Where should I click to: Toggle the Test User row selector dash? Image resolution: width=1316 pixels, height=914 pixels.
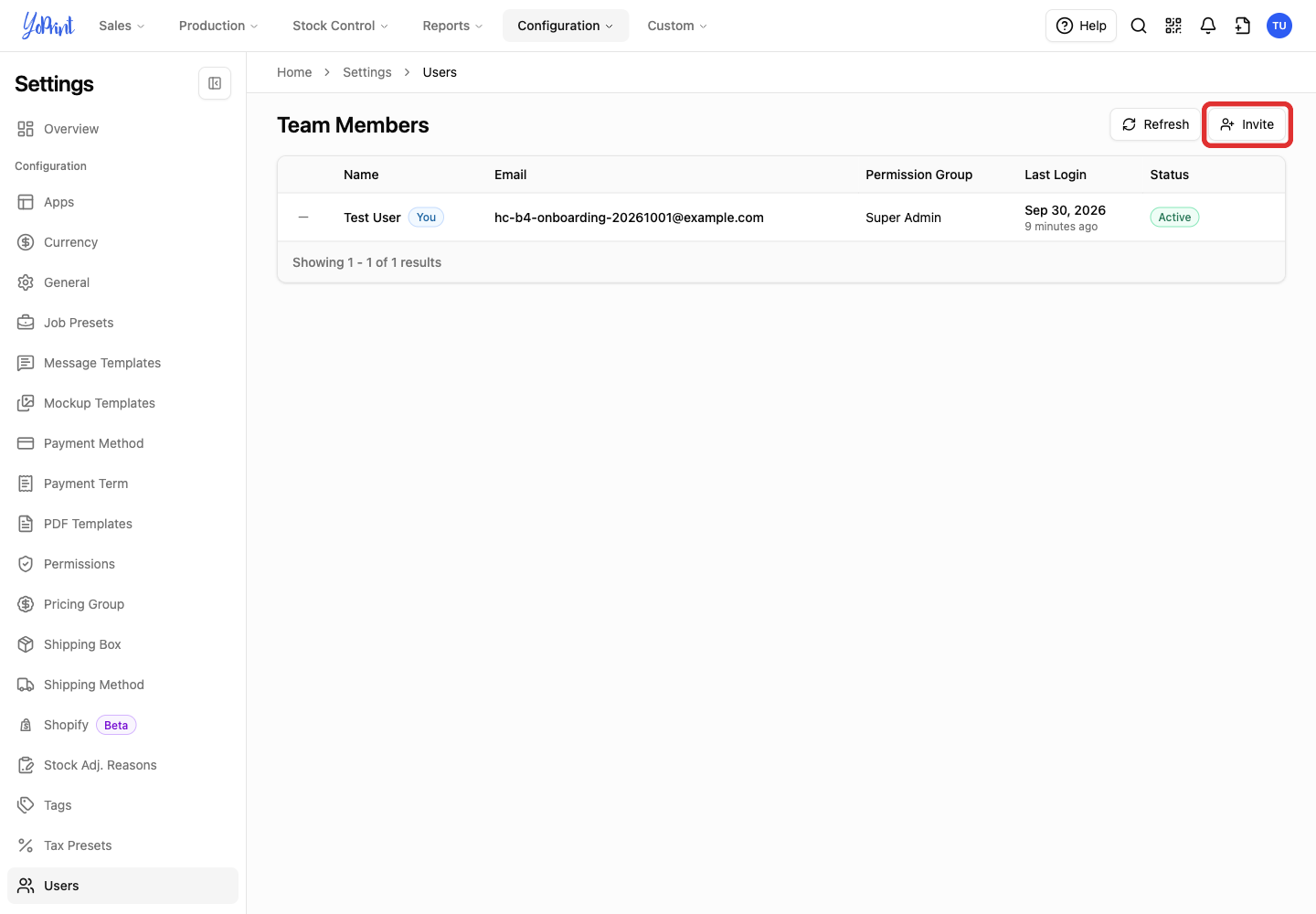click(x=303, y=218)
